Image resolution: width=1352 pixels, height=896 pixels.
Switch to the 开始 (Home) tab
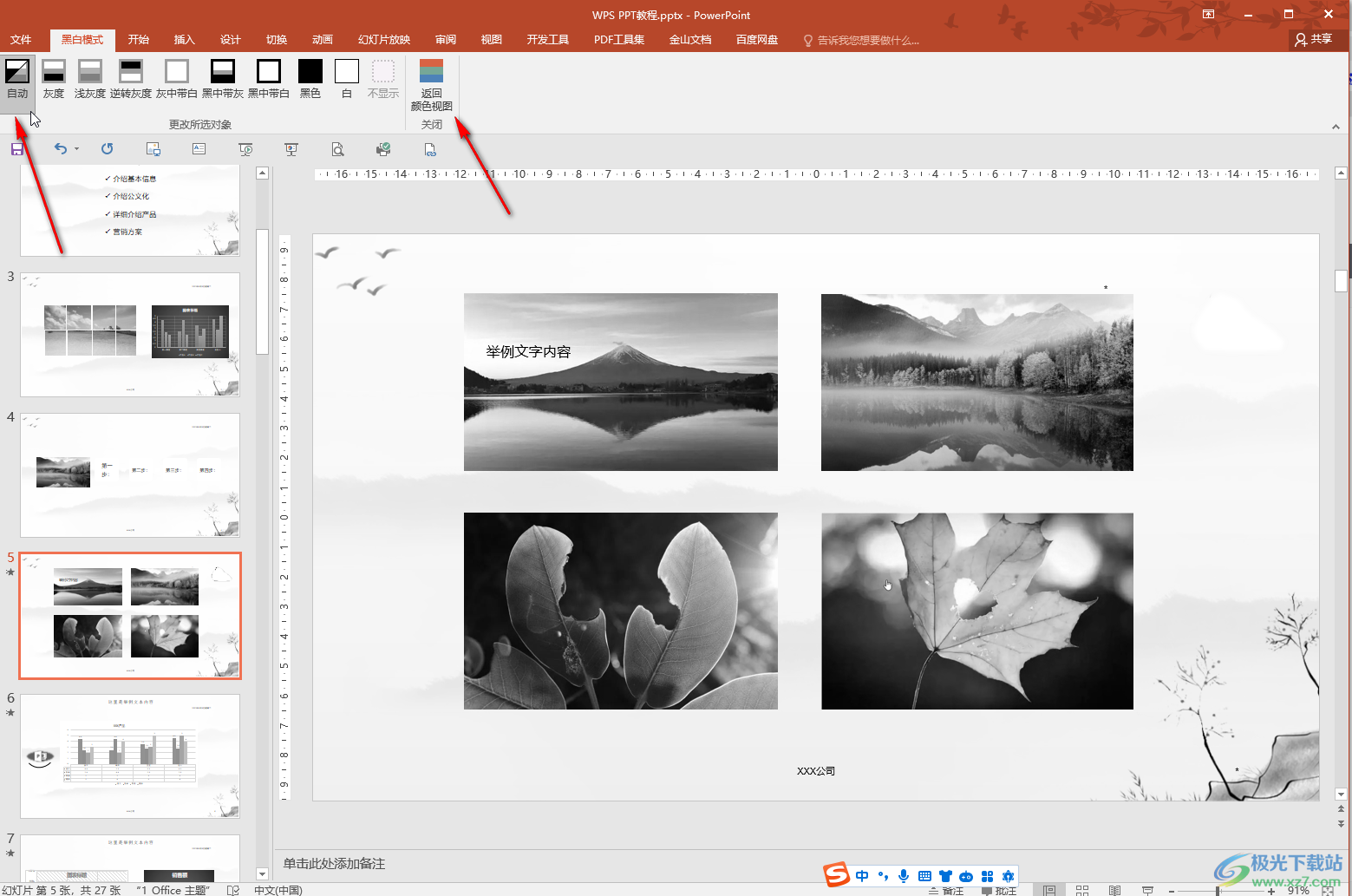[139, 40]
